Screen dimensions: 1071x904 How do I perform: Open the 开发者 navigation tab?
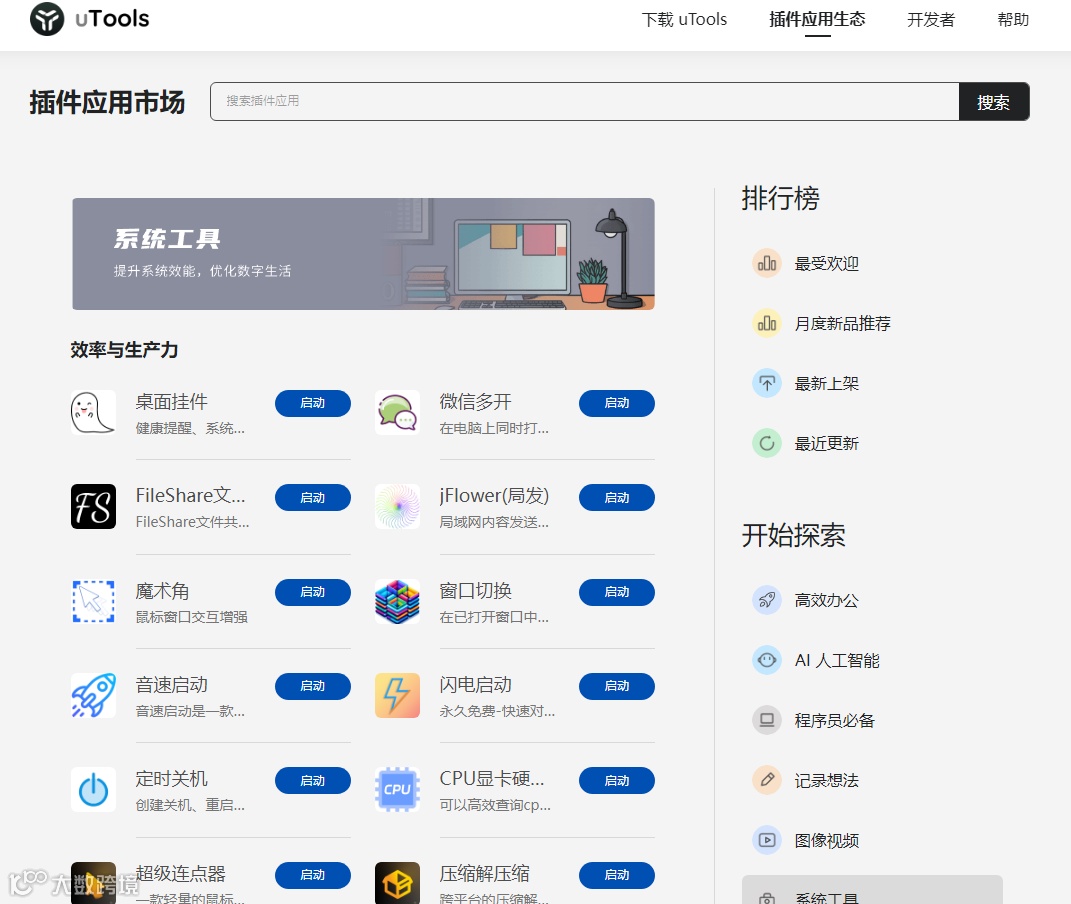[931, 20]
